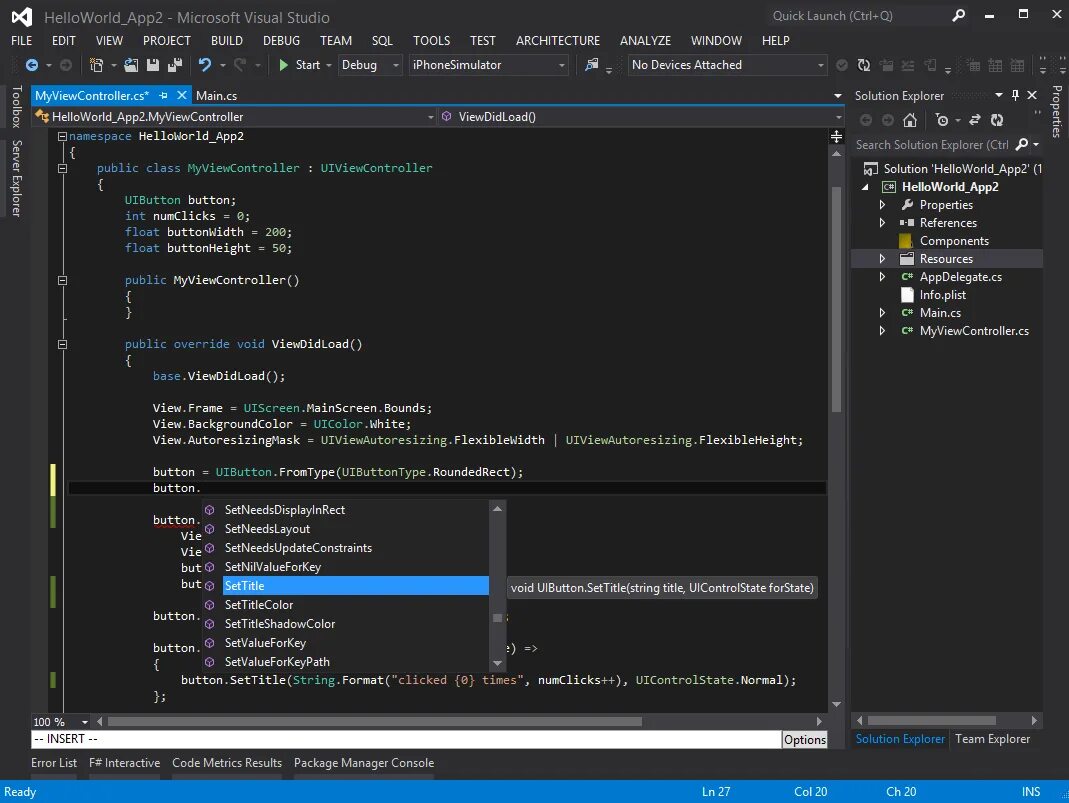The height and width of the screenshot is (803, 1069).
Task: Select SetTitleColor from the autocomplete list
Action: pyautogui.click(x=259, y=605)
